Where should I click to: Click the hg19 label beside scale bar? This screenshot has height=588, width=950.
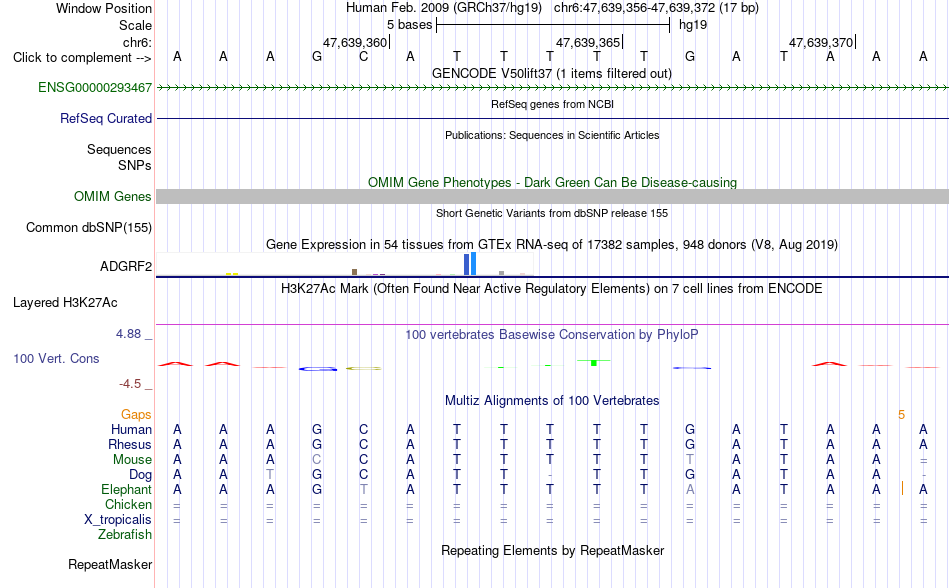click(x=693, y=25)
